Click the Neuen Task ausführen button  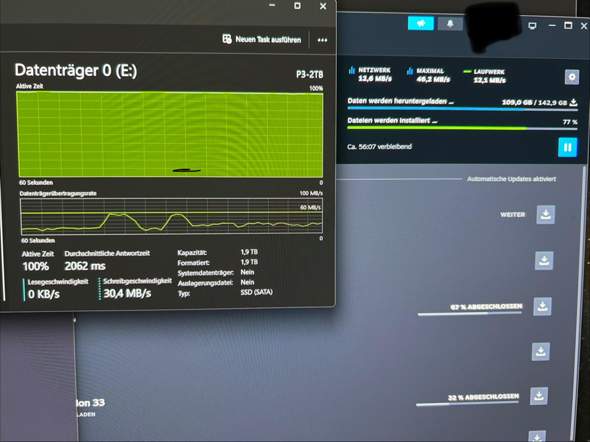click(x=262, y=39)
